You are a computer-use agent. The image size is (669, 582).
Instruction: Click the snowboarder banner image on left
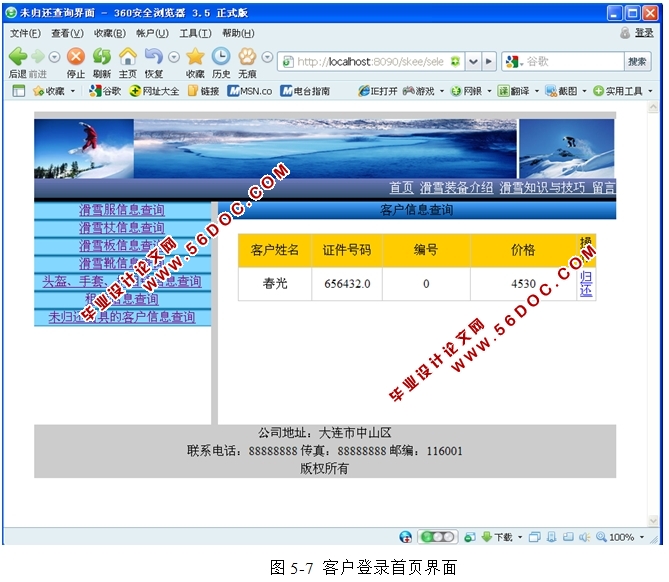(84, 148)
